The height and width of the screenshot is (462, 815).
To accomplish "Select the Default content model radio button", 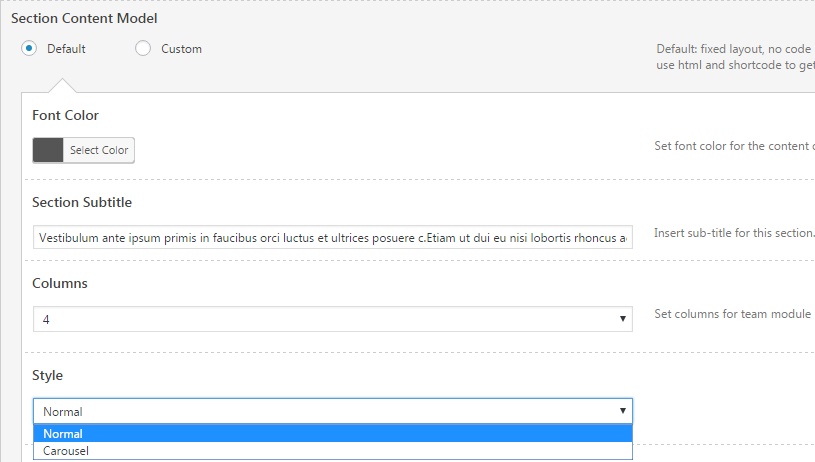I will click(x=29, y=48).
